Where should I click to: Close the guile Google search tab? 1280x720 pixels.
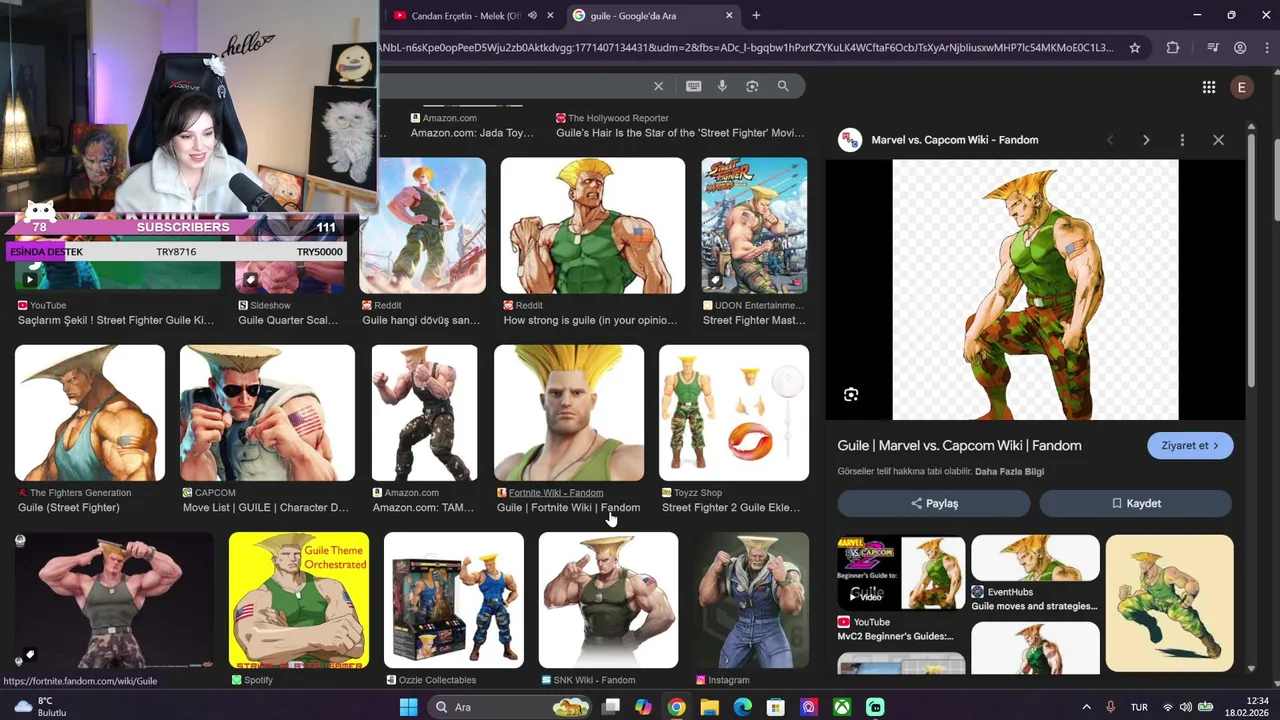pyautogui.click(x=729, y=15)
